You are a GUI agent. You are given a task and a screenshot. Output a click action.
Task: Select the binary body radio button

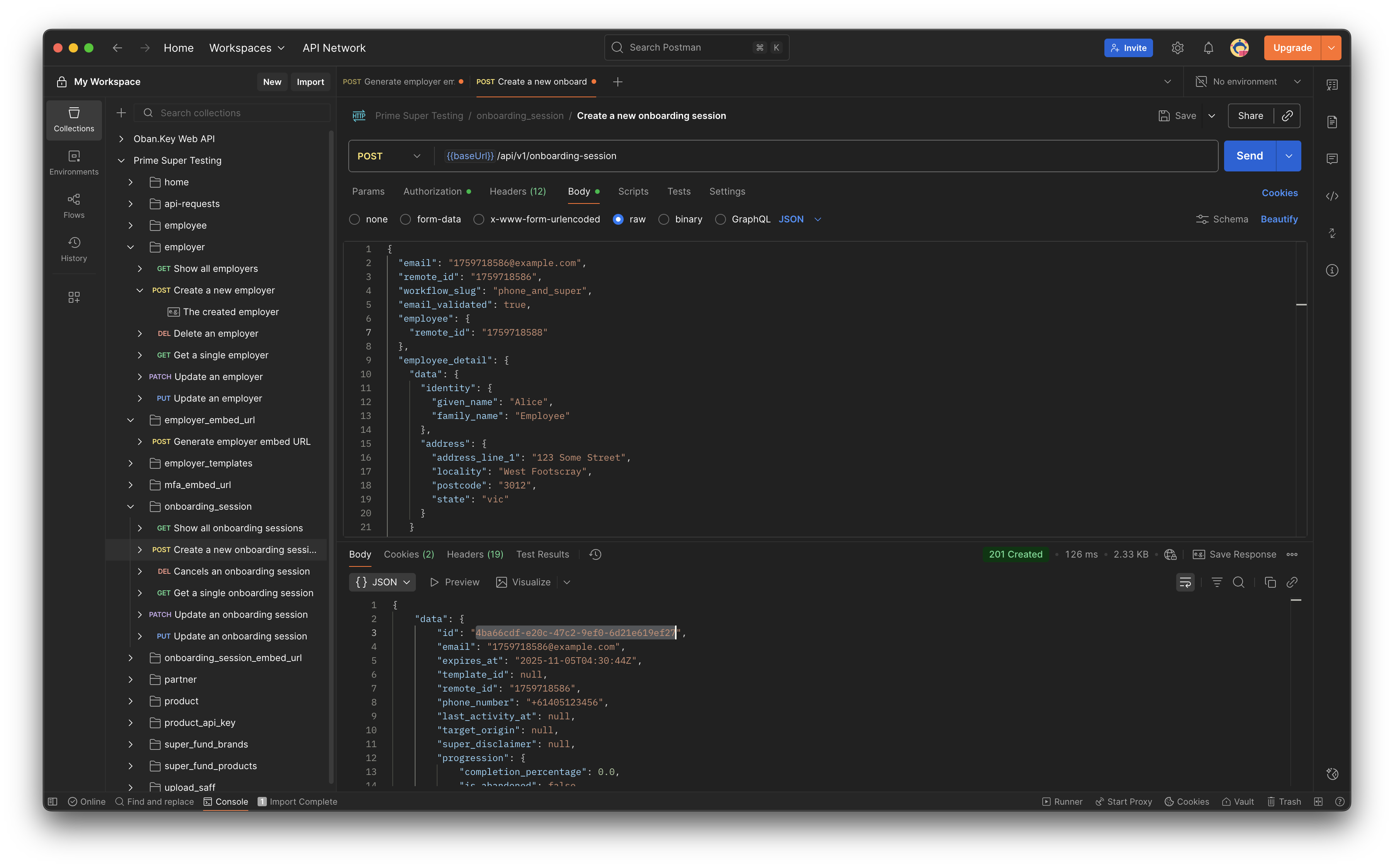(x=664, y=219)
